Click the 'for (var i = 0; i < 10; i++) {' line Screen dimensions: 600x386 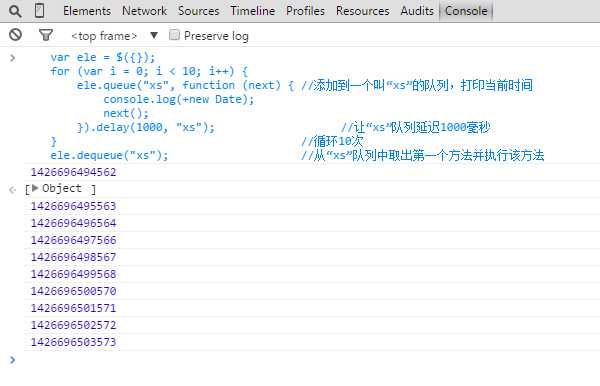[149, 71]
